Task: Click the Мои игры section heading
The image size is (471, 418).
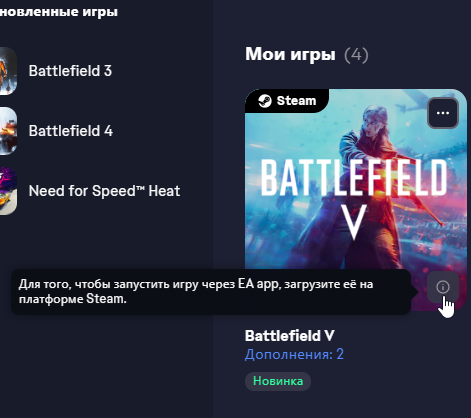Action: pyautogui.click(x=290, y=54)
